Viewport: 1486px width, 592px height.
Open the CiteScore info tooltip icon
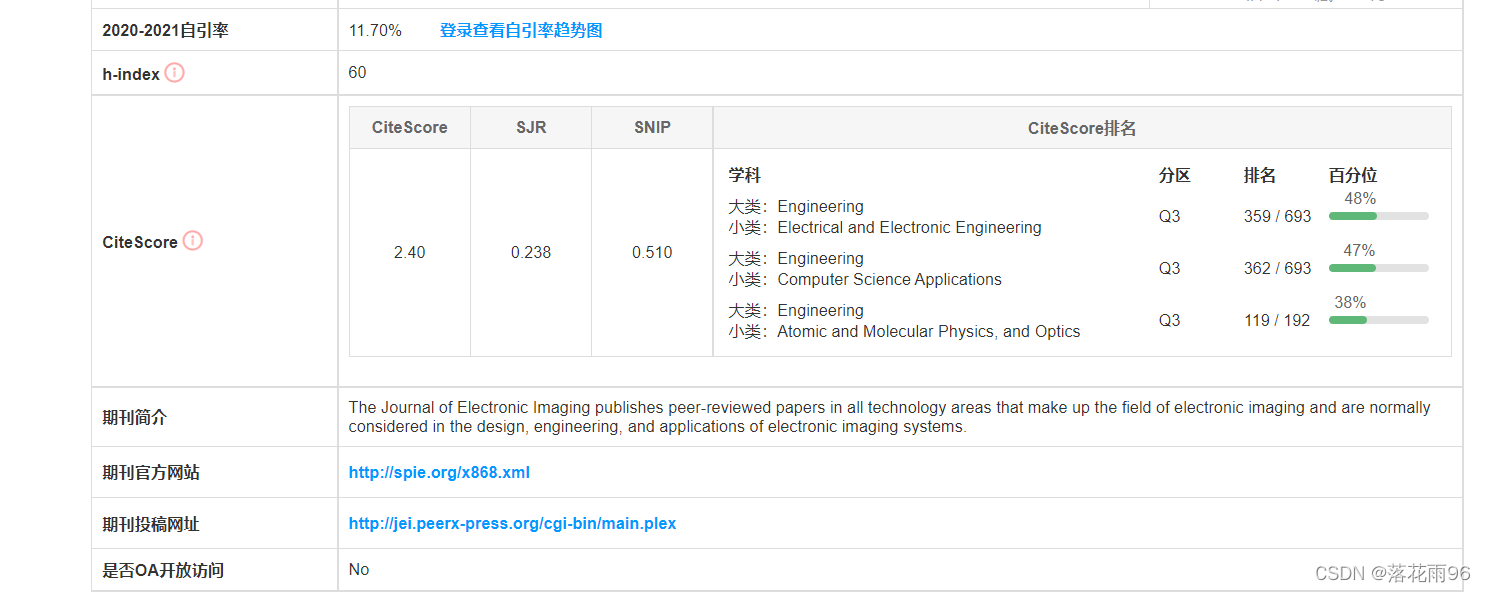click(x=193, y=240)
